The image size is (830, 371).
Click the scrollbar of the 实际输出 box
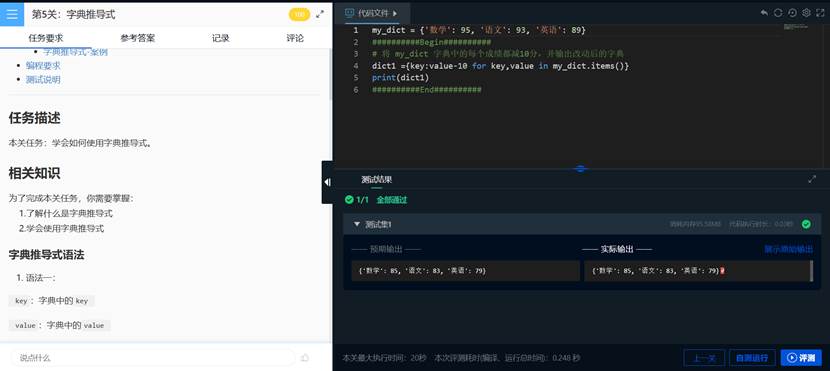tap(811, 270)
